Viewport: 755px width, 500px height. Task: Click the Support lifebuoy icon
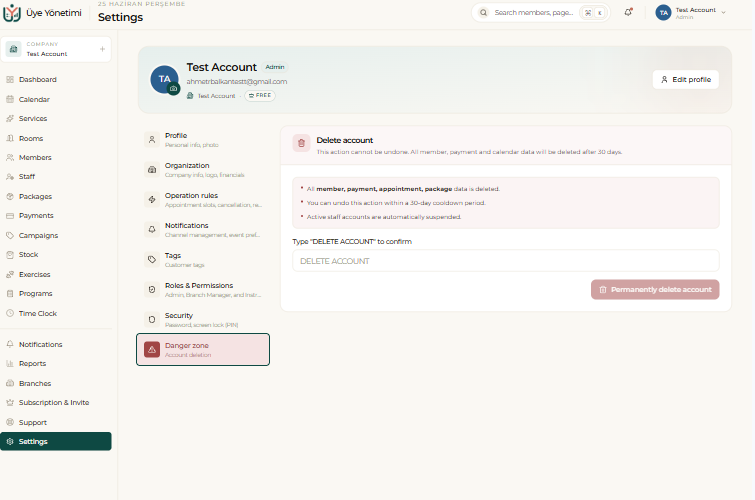pyautogui.click(x=10, y=422)
